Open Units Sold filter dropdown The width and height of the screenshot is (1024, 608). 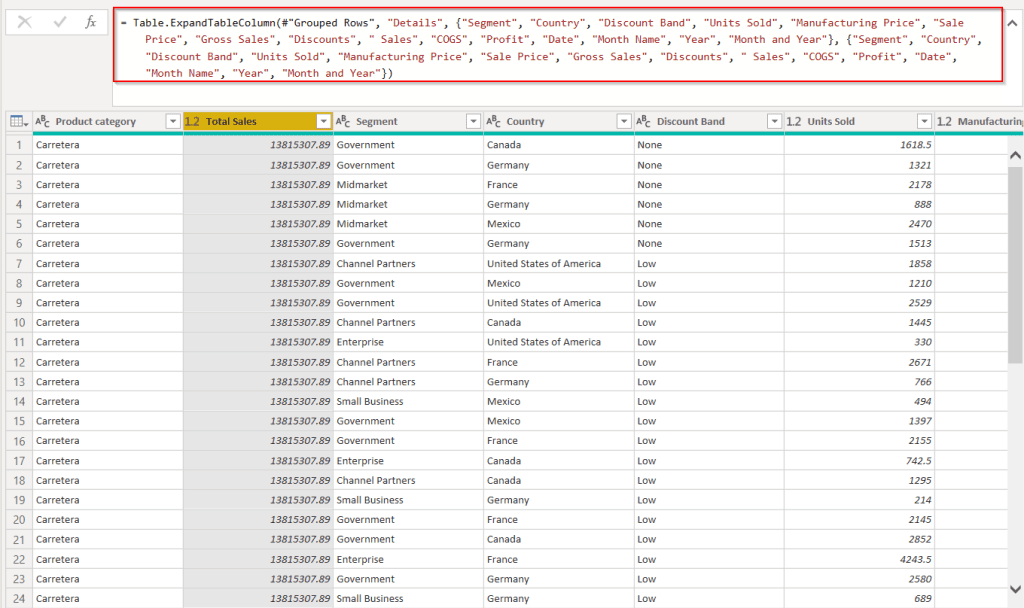[924, 121]
